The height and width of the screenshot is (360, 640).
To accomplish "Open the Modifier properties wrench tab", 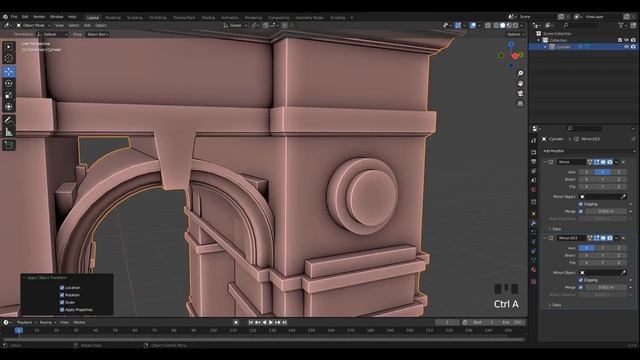I will coord(533,223).
